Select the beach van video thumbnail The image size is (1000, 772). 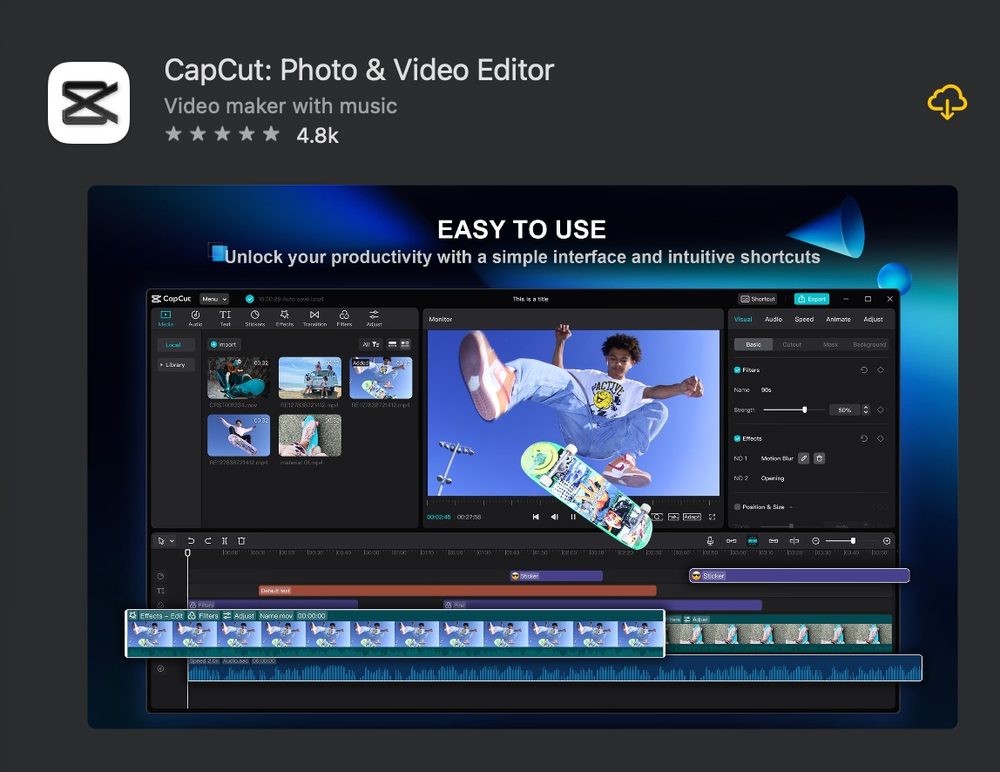coord(310,378)
